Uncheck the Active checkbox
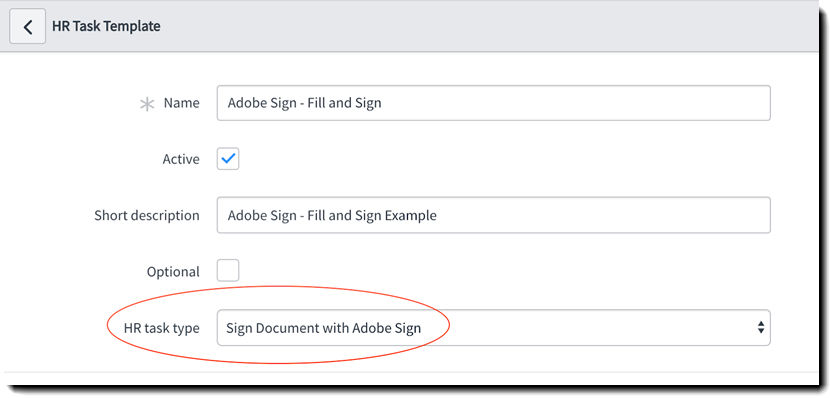 click(228, 159)
